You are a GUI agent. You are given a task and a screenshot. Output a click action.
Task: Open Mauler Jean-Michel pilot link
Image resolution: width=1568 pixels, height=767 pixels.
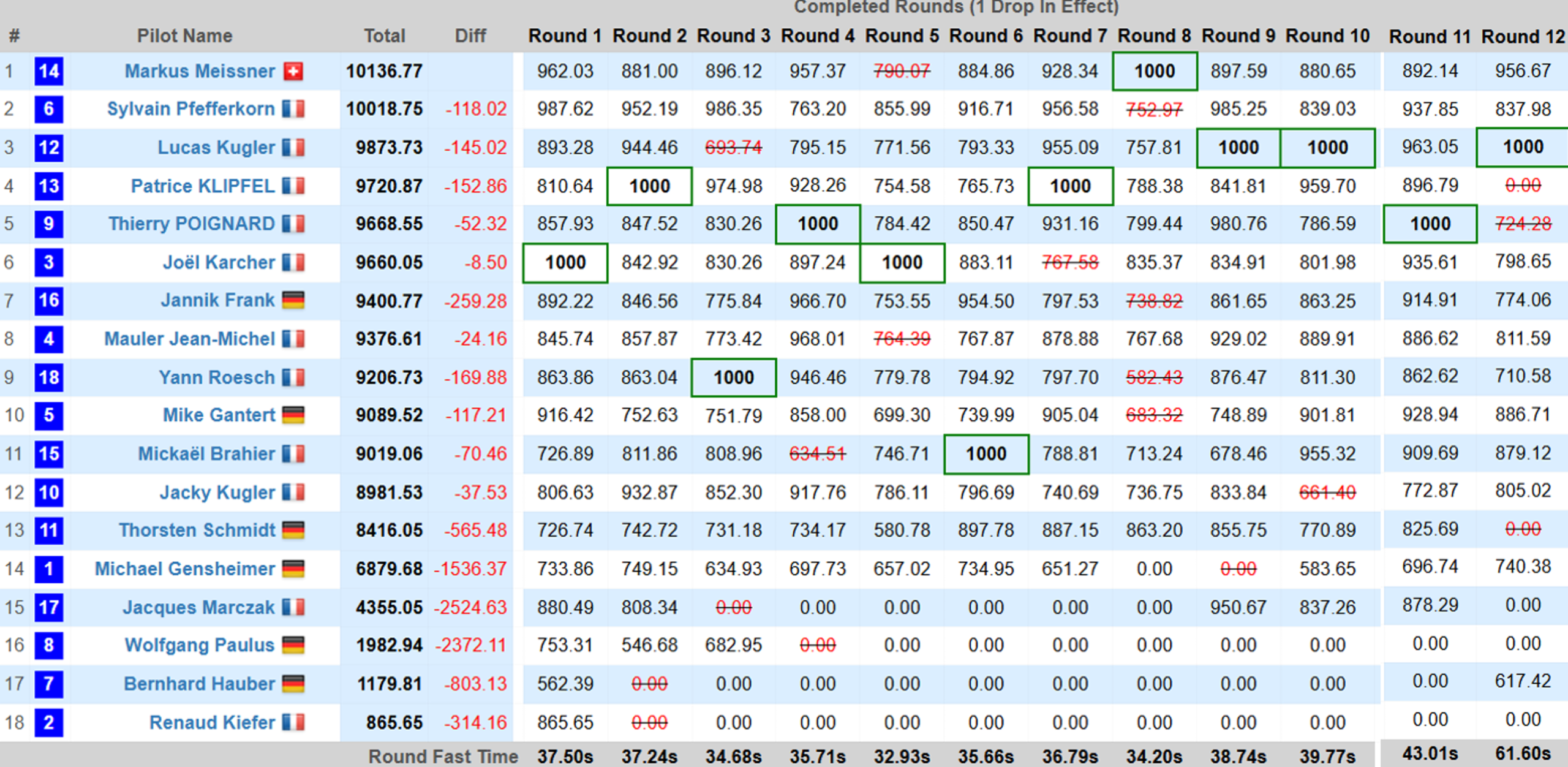(189, 339)
